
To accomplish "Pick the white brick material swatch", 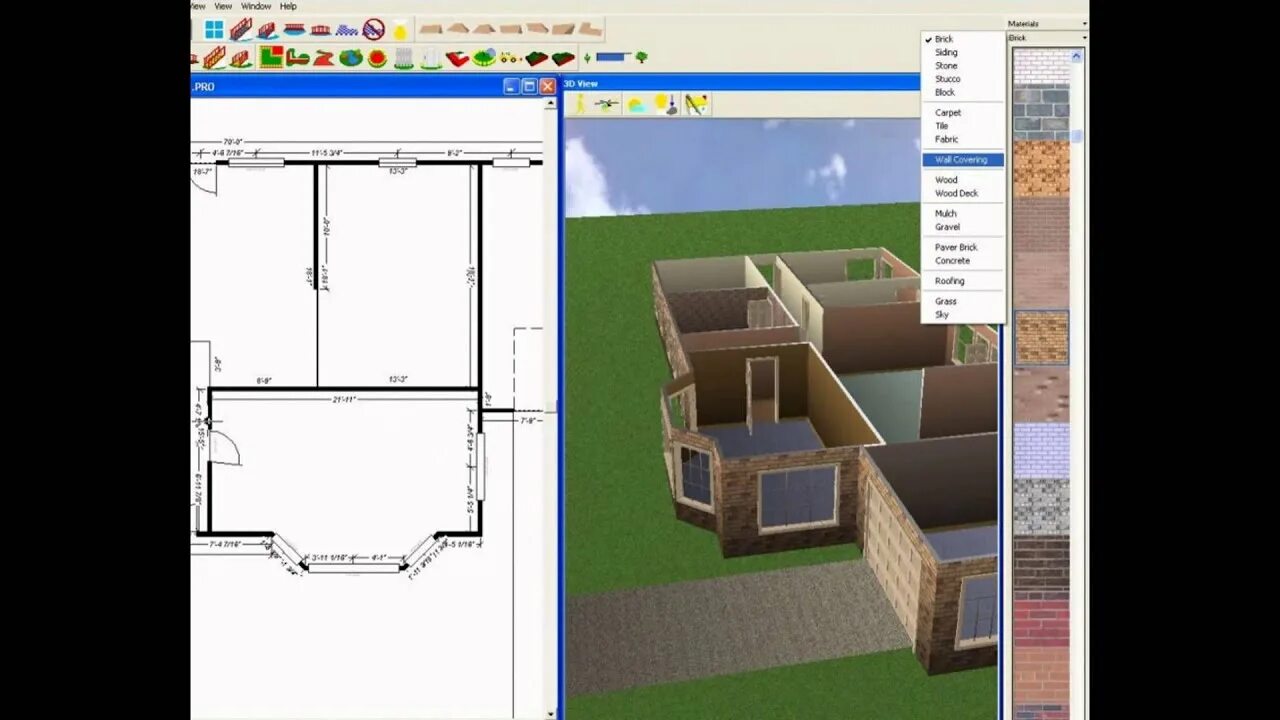I will click(x=1041, y=66).
